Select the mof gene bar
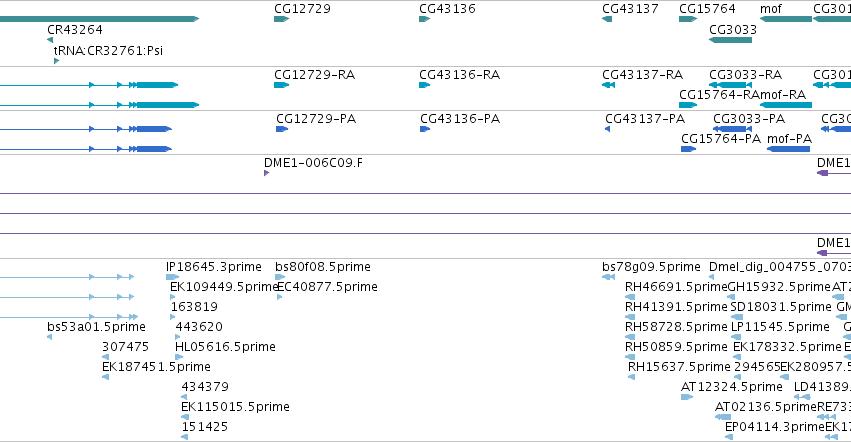 [785, 19]
